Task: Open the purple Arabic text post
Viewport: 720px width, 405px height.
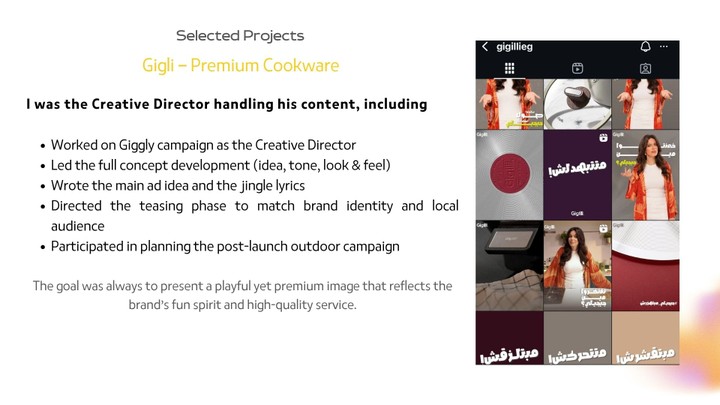Action: [x=577, y=175]
